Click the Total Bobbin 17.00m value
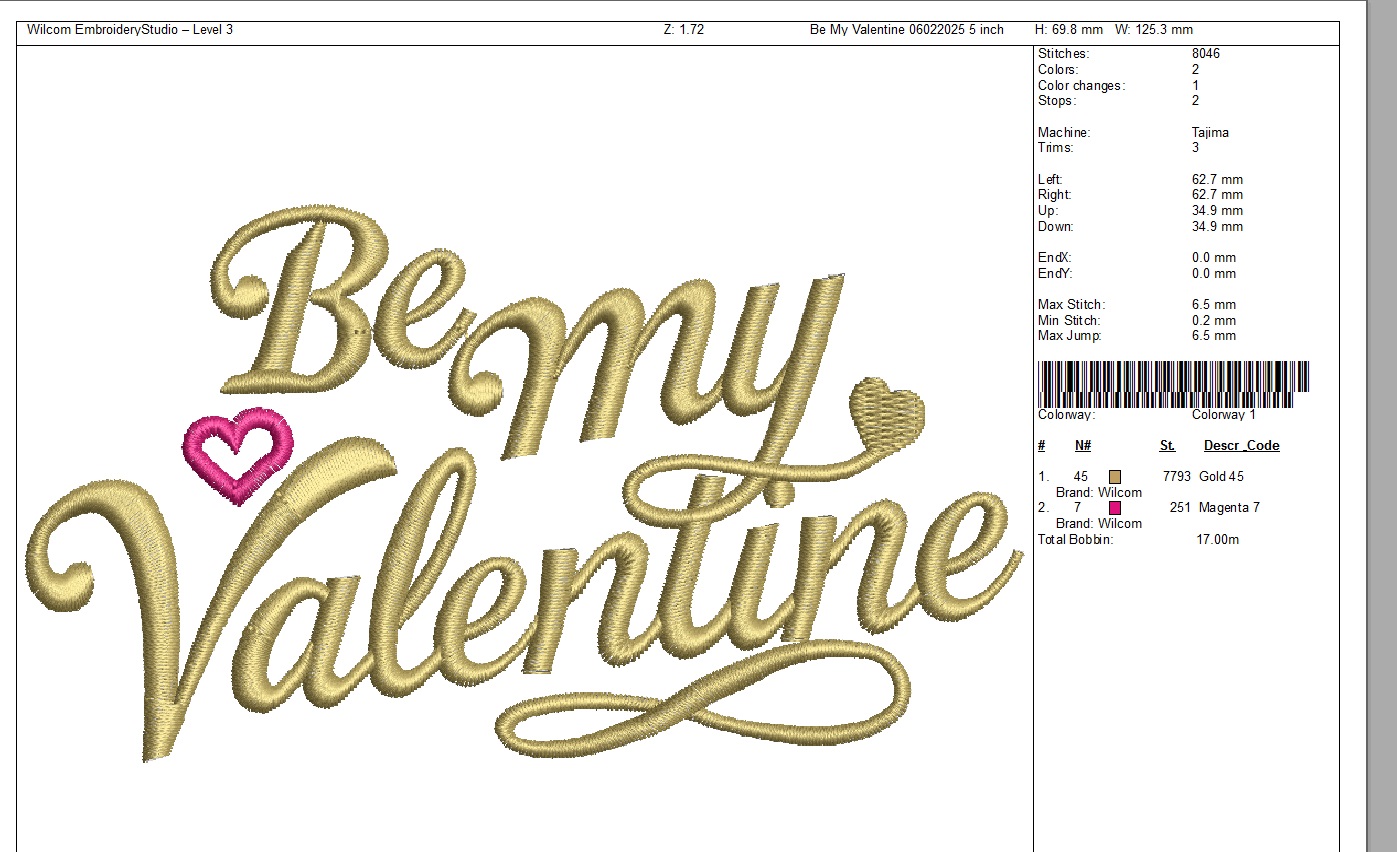The height and width of the screenshot is (852, 1397). 1217,540
